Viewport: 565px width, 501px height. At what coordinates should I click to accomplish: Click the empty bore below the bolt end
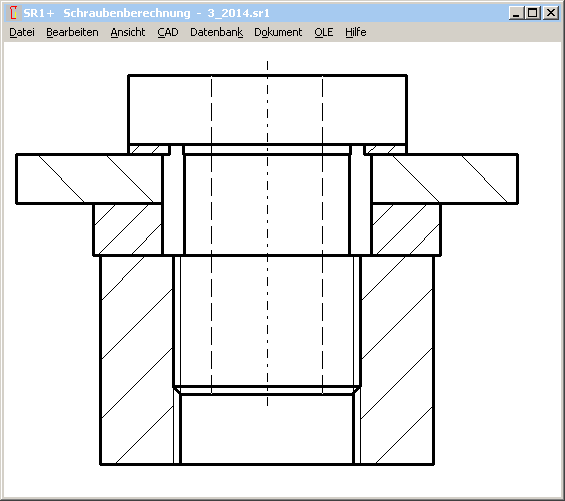(x=267, y=429)
